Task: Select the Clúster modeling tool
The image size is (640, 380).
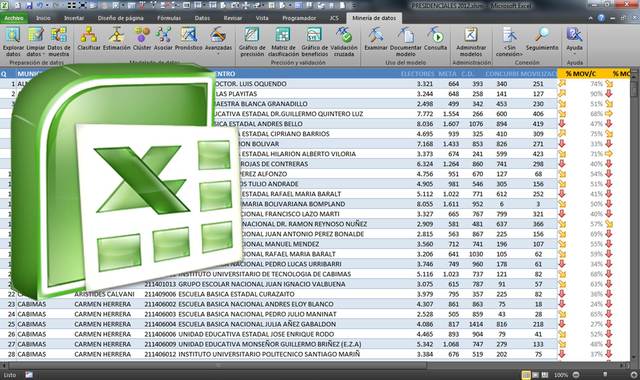Action: (x=142, y=39)
